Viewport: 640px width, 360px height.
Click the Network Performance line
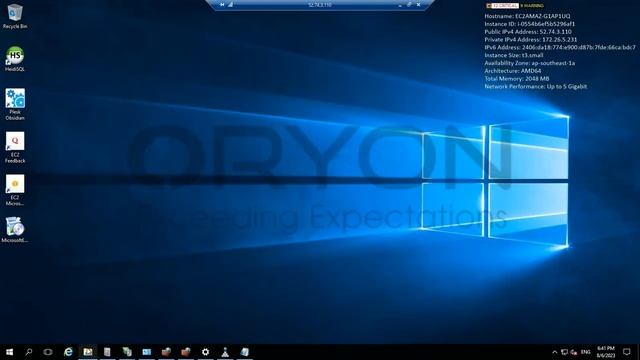(536, 86)
